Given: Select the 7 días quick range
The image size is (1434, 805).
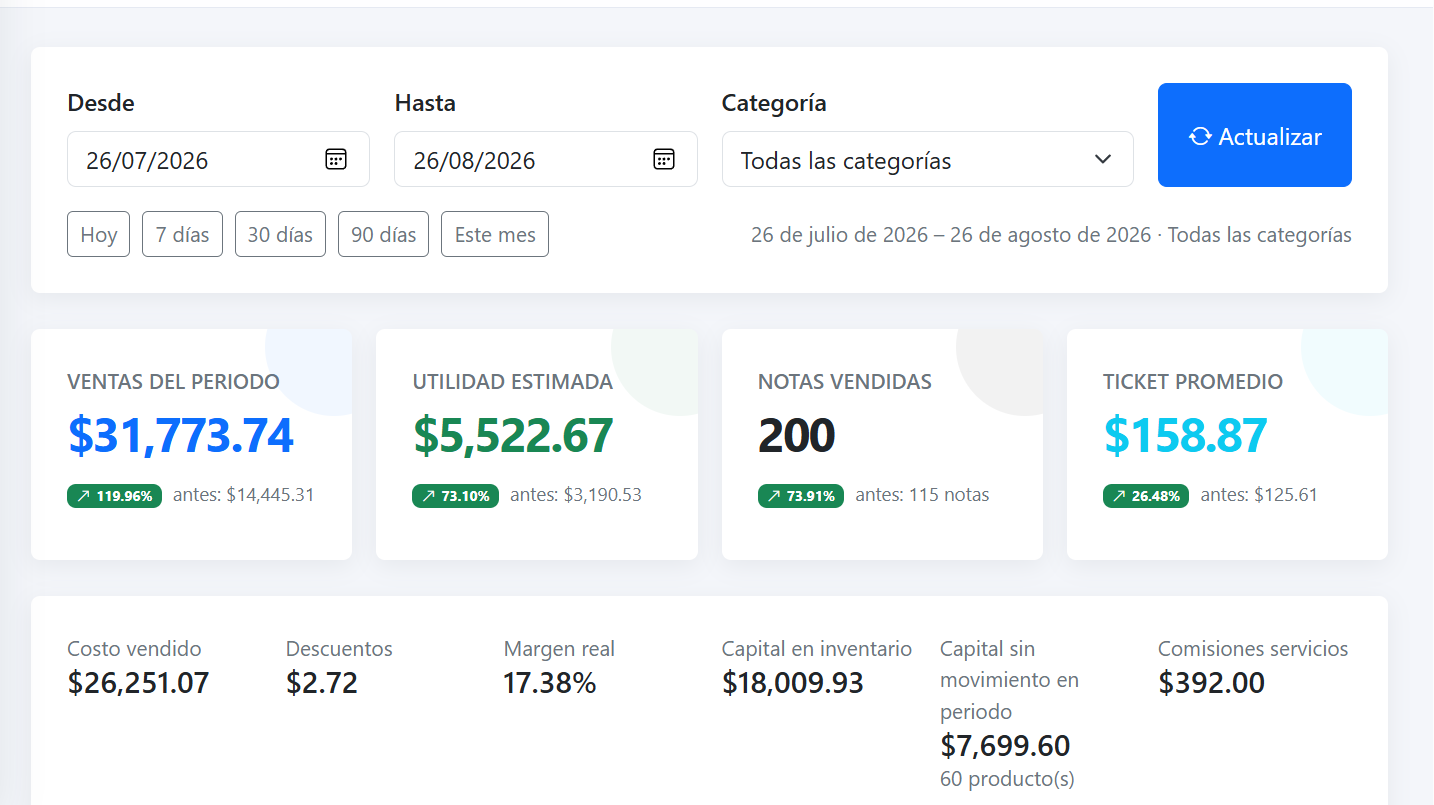Looking at the screenshot, I should coord(182,234).
